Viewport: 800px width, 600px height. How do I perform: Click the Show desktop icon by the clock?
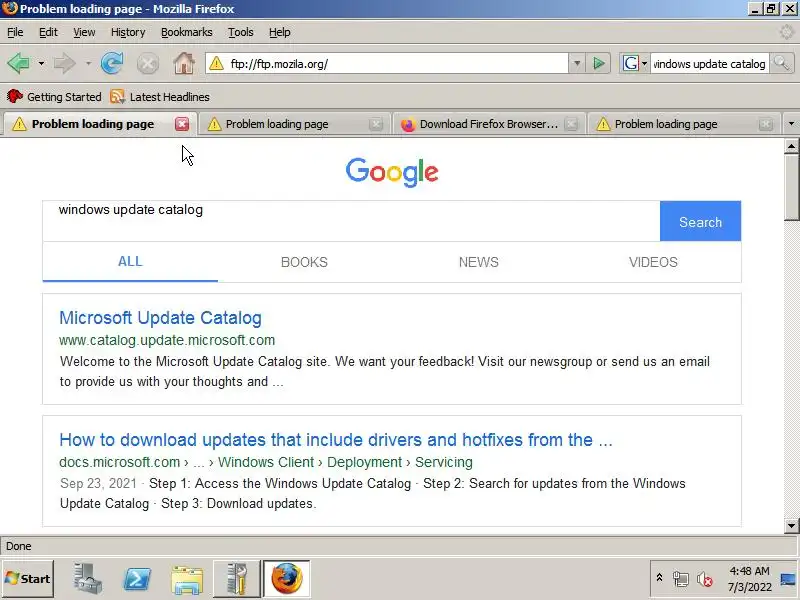[x=789, y=579]
